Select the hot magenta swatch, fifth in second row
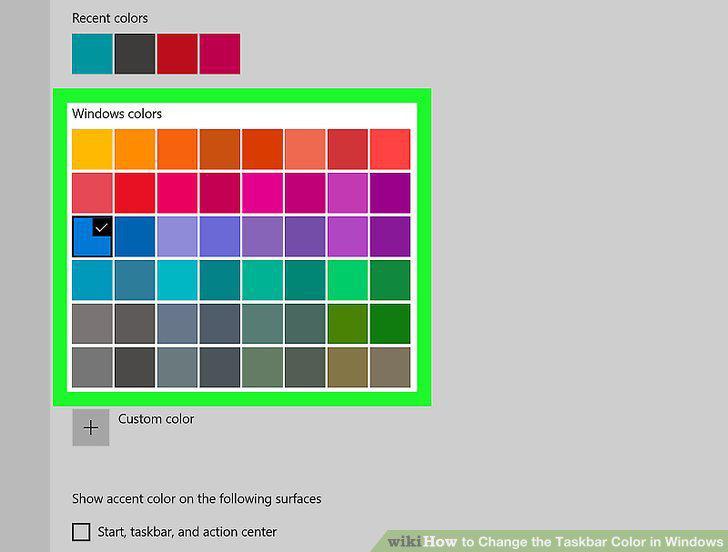The image size is (728, 552). (262, 193)
